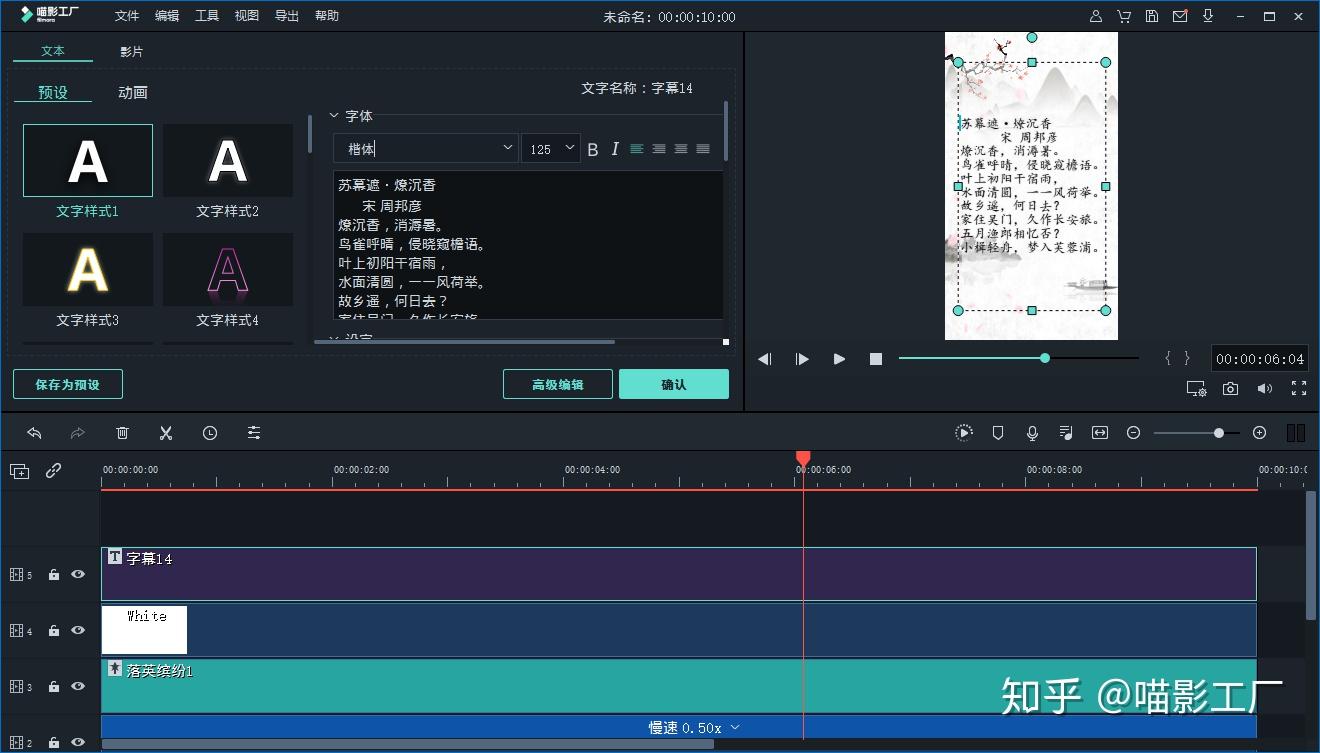
Task: Switch to the 动画 tab
Action: click(133, 92)
